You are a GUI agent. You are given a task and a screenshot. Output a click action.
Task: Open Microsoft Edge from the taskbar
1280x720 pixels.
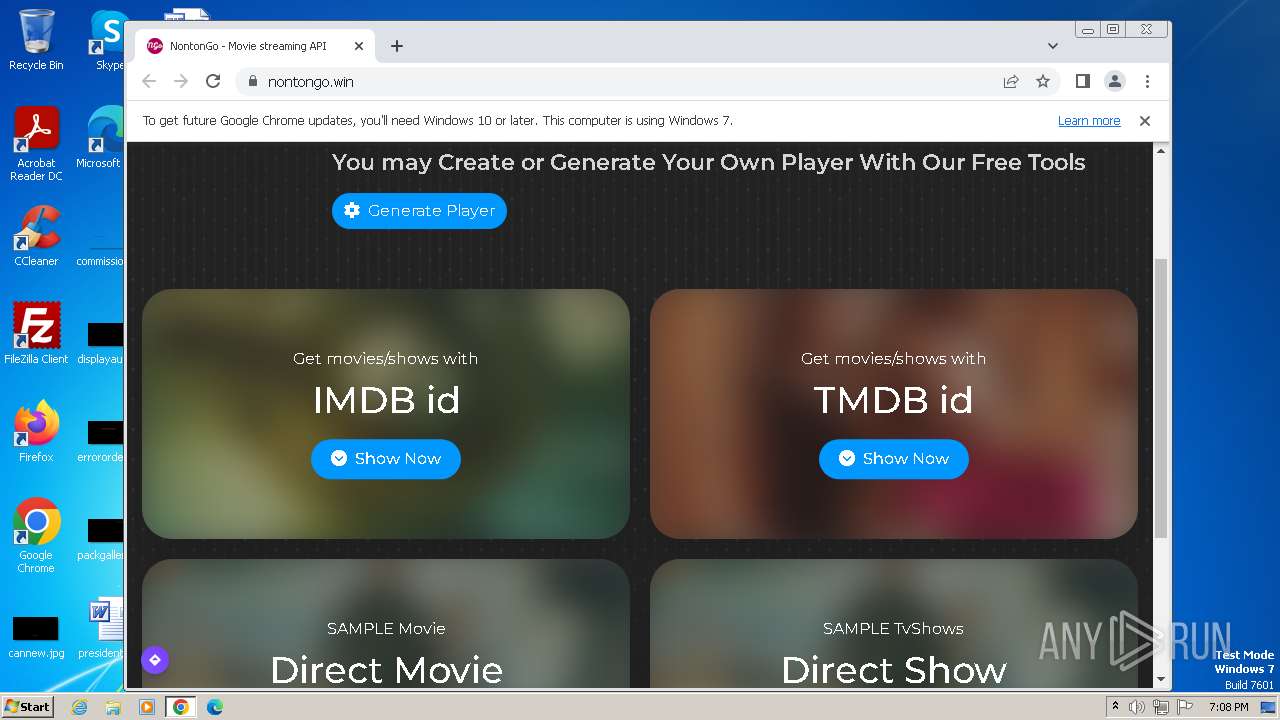(215, 707)
